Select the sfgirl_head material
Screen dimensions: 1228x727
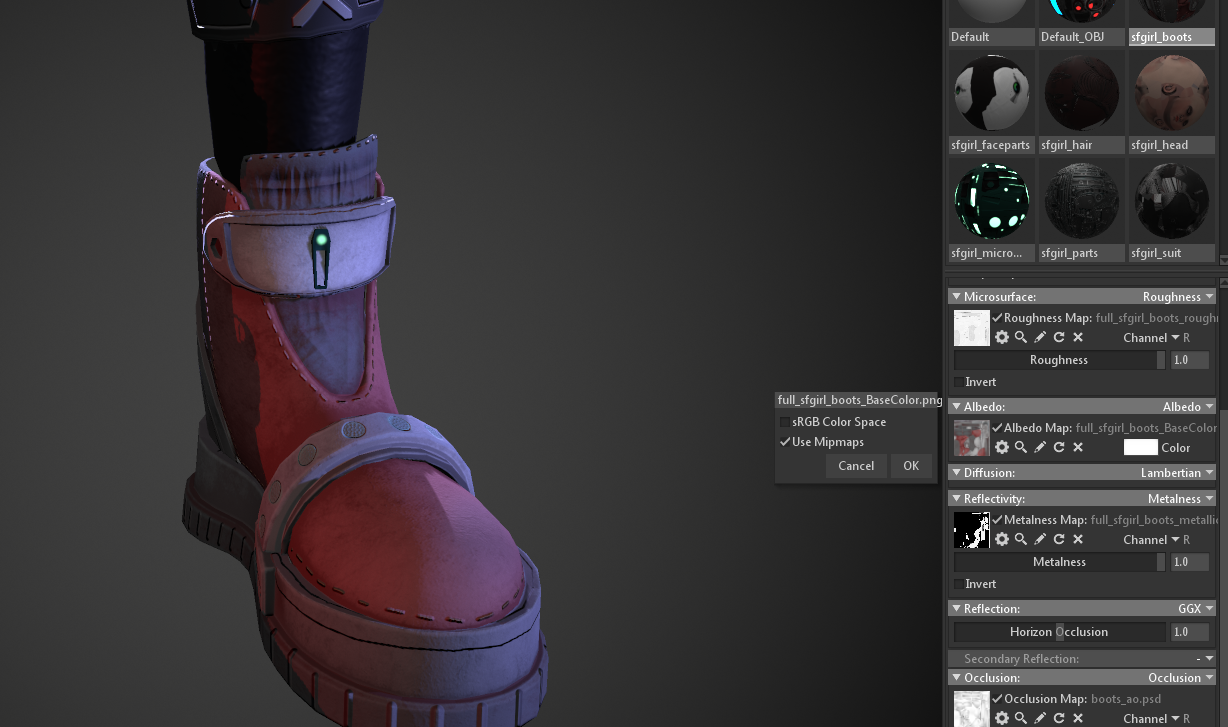point(1171,101)
